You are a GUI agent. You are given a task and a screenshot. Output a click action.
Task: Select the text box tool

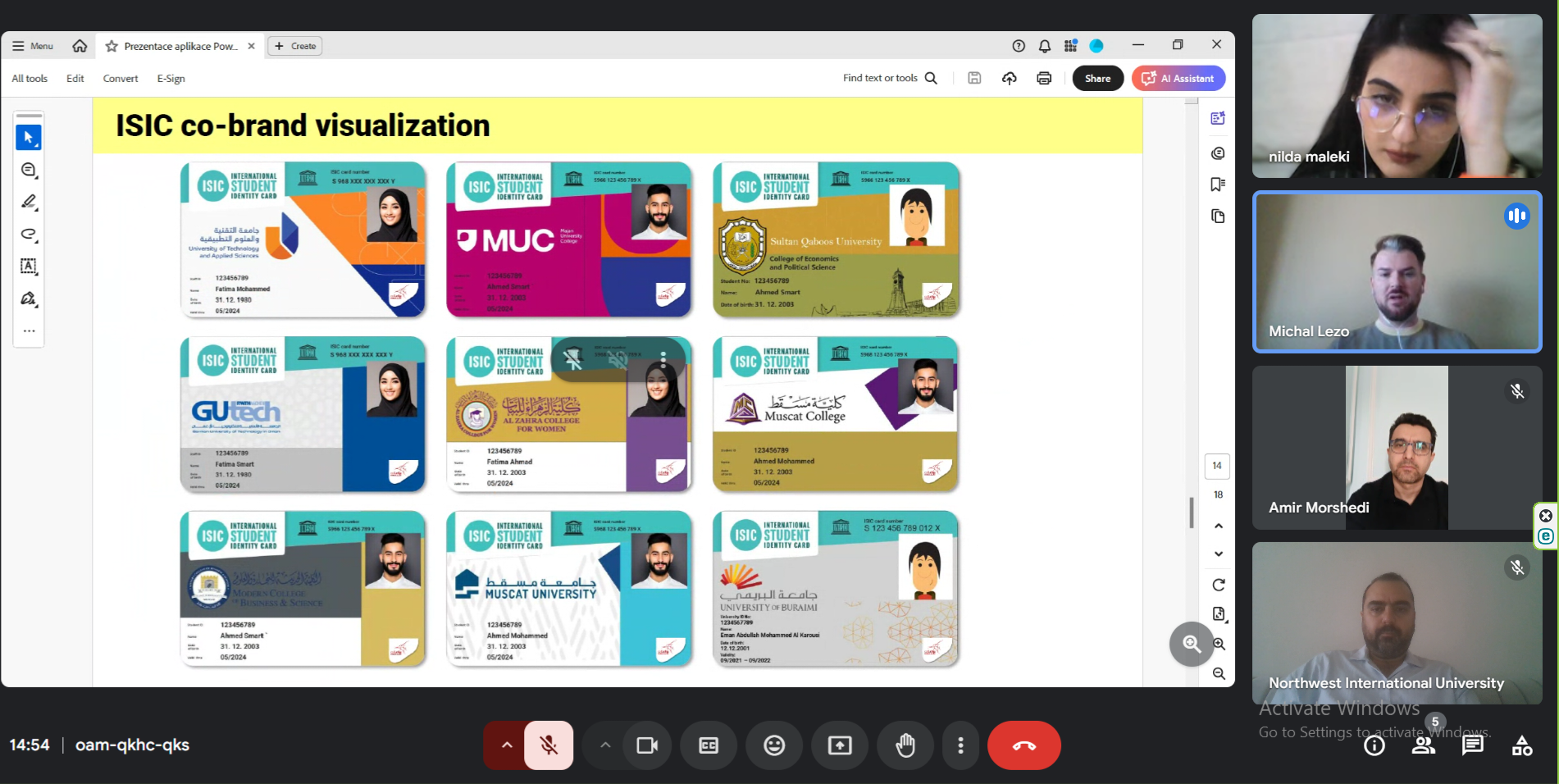29,267
